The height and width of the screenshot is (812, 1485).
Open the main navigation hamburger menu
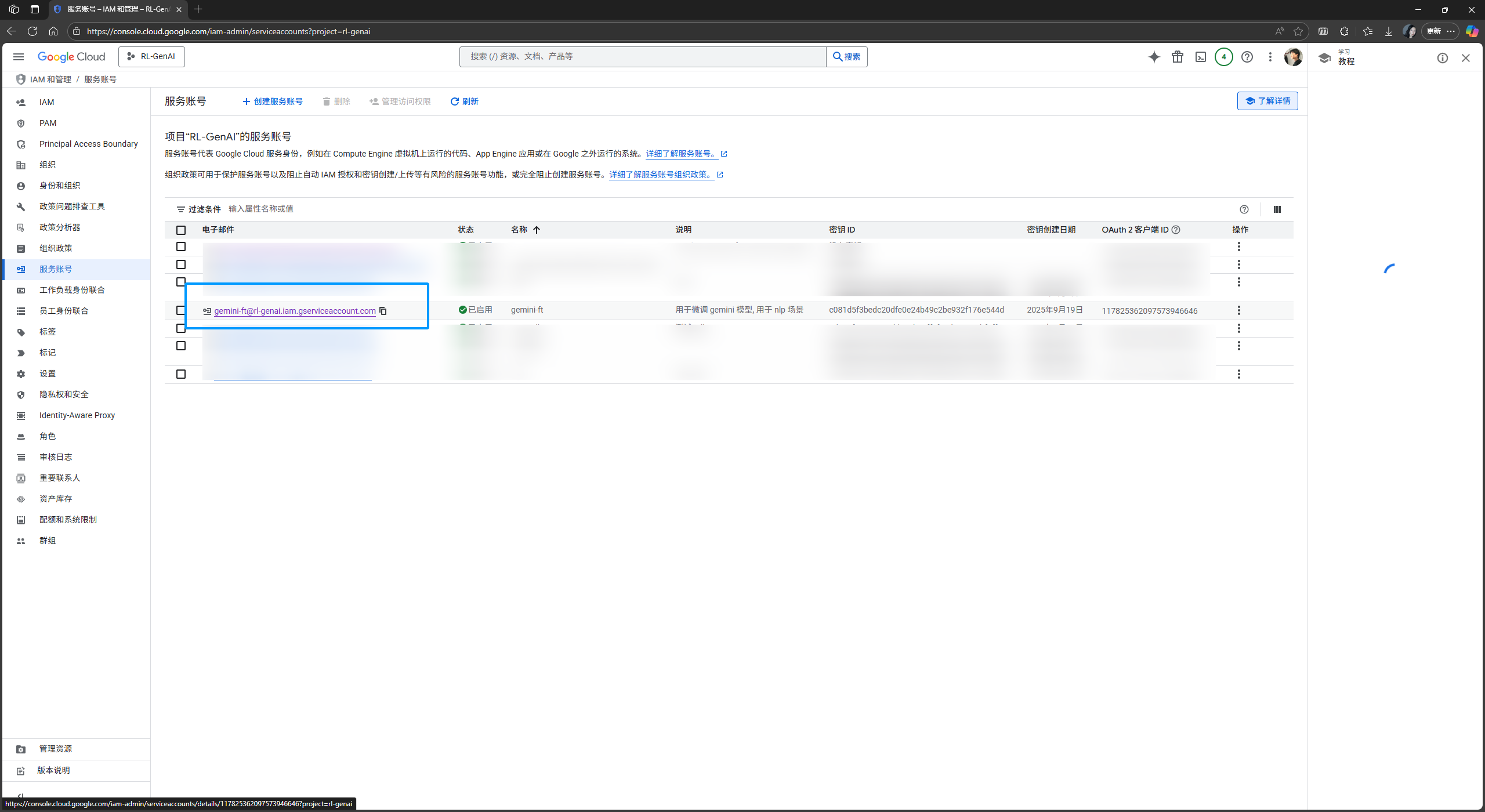[19, 56]
